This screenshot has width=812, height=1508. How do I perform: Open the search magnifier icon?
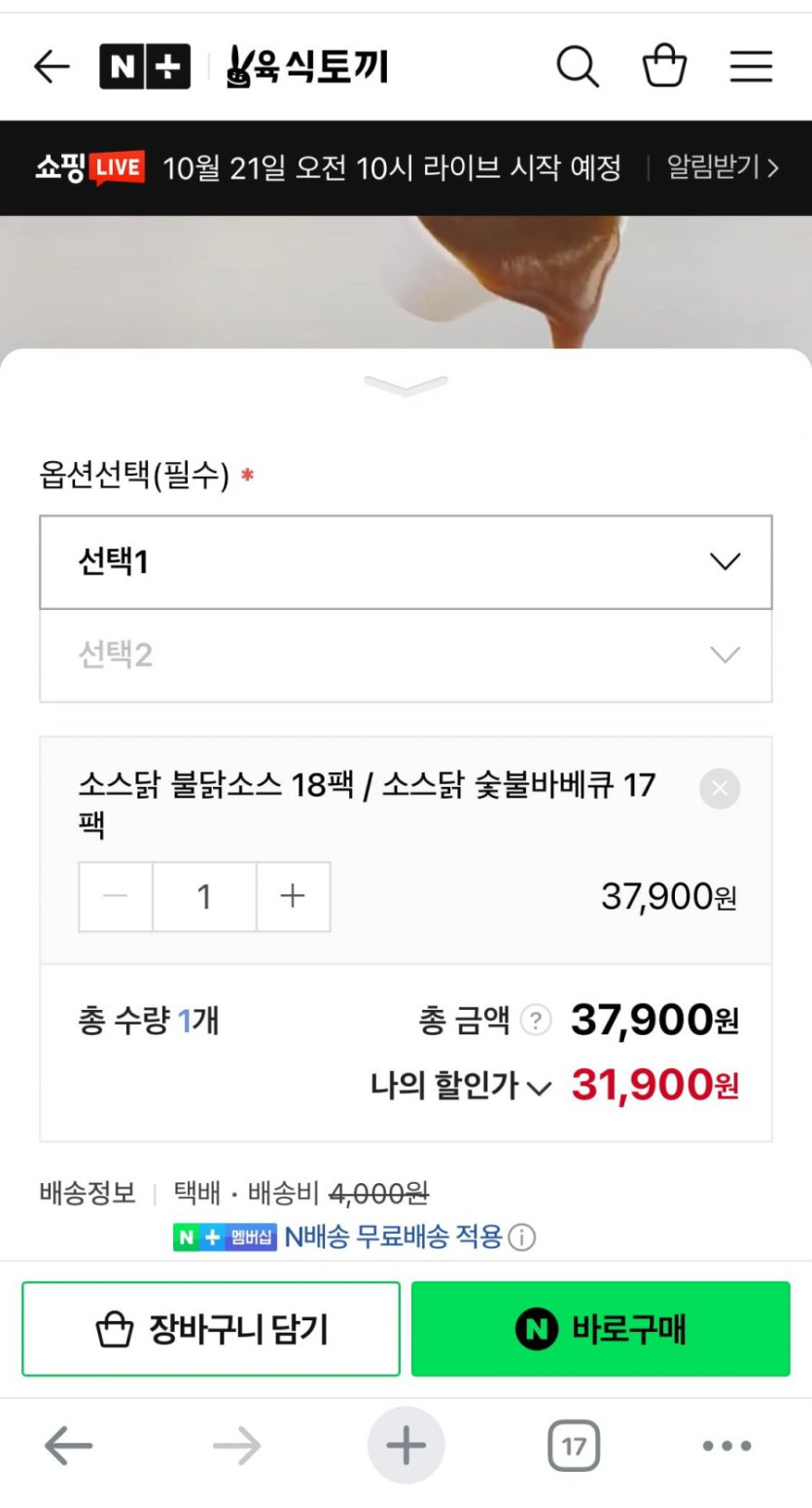click(x=577, y=66)
